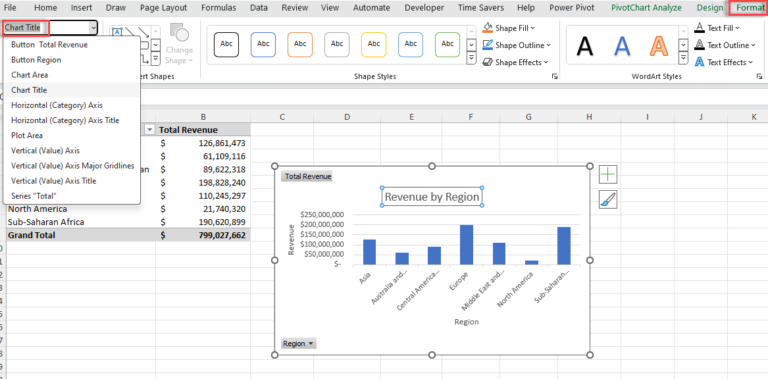Switch to the Developer tab

[424, 7]
